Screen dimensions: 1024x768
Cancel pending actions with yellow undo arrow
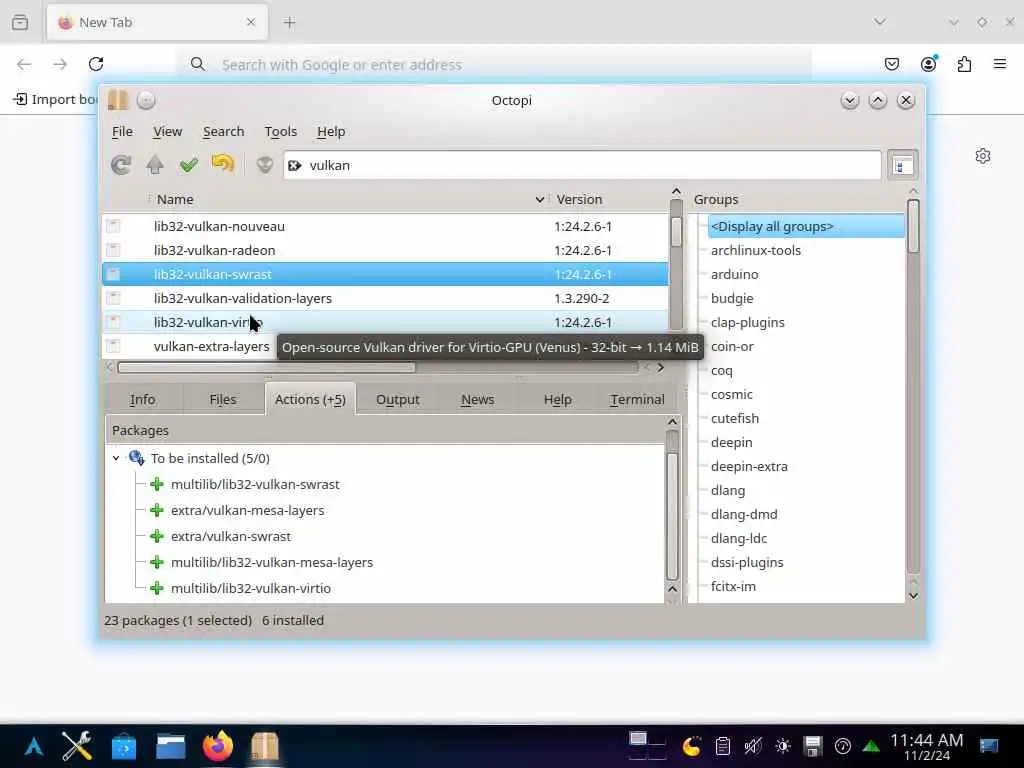[x=223, y=164]
